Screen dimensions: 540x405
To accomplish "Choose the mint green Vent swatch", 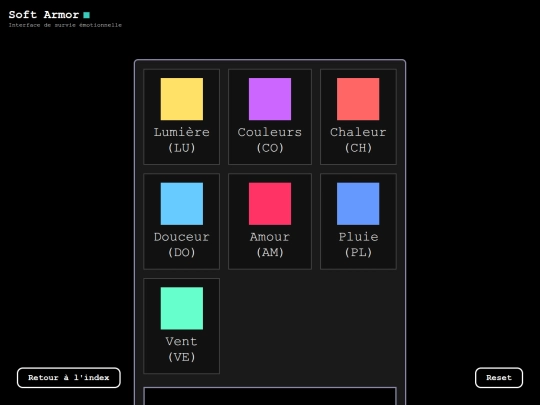I will coord(181,308).
